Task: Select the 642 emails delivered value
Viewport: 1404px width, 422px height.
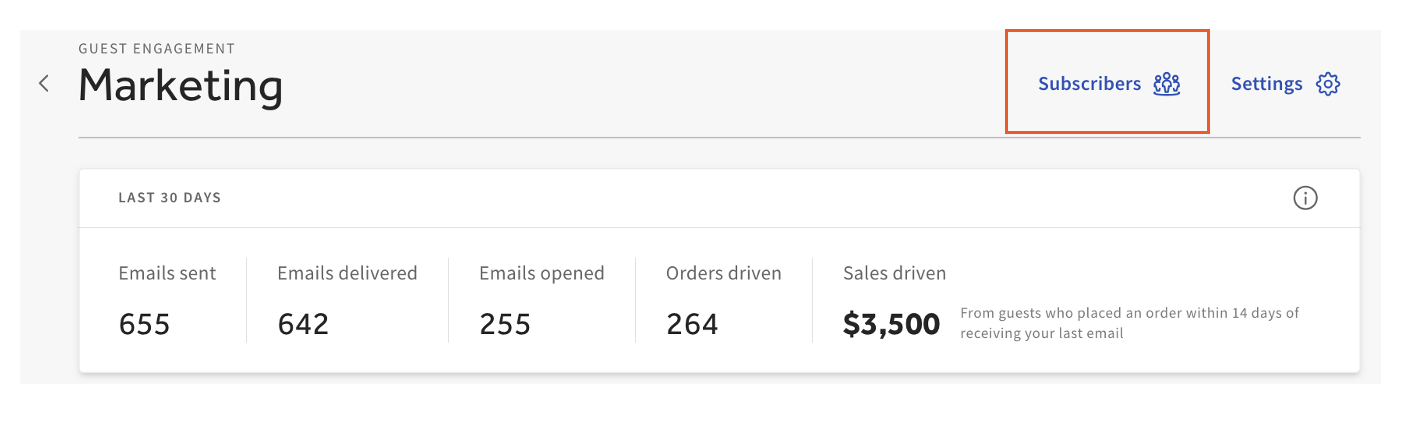Action: tap(303, 324)
